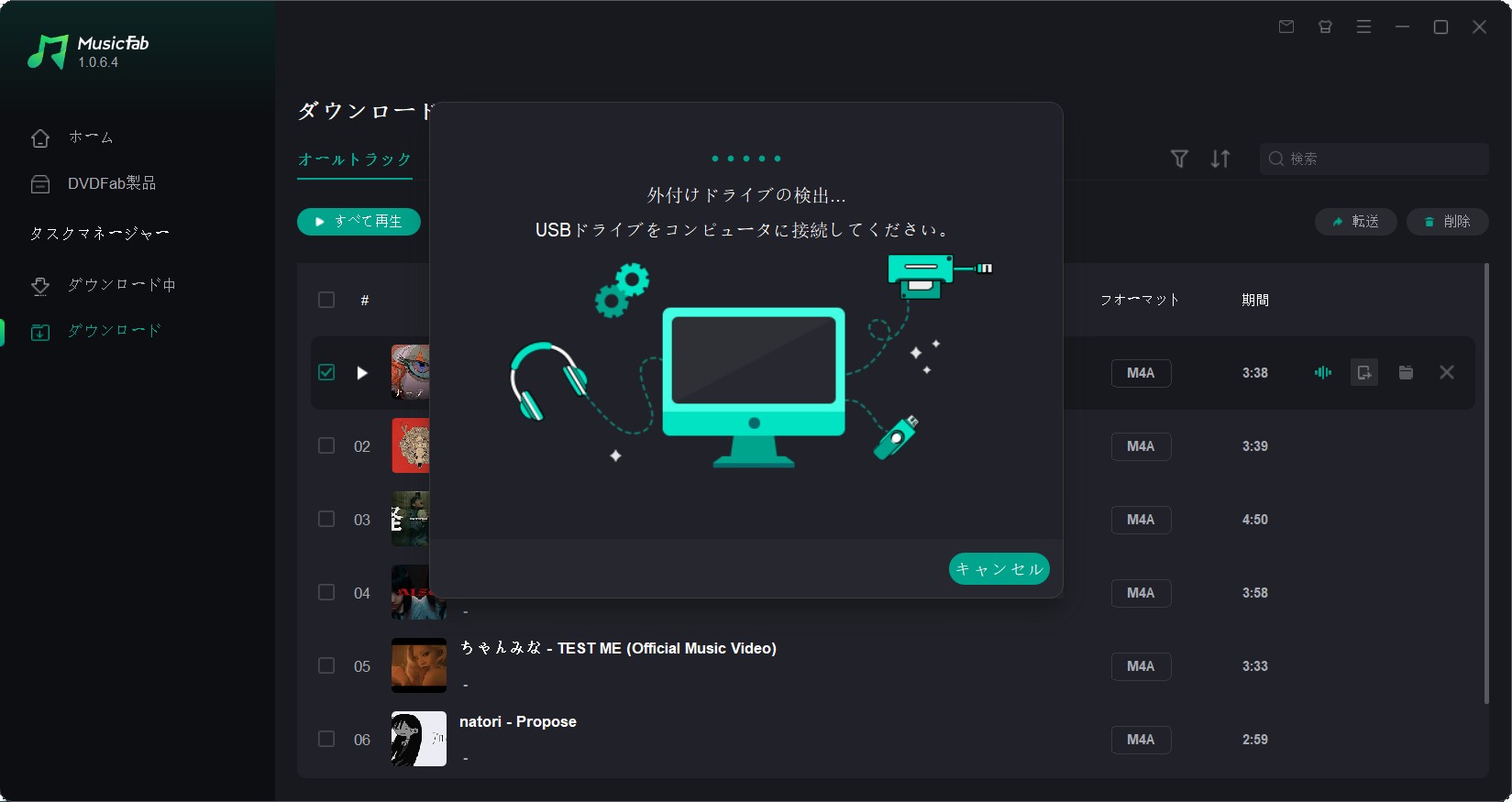
Task: Open the Home page in sidebar
Action: coord(90,137)
